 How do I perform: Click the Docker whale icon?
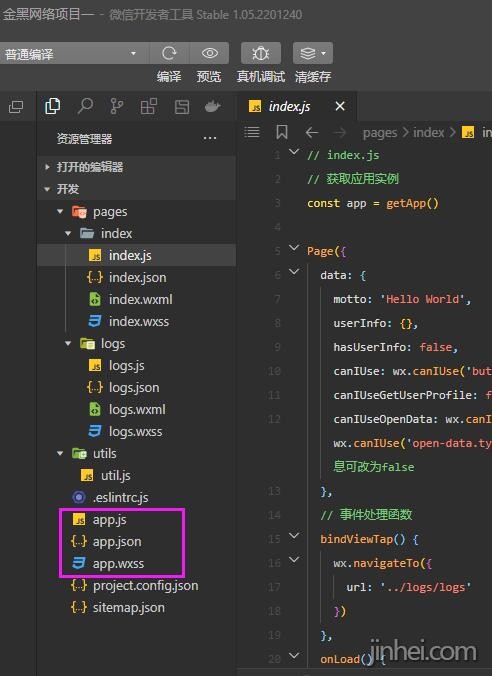213,106
